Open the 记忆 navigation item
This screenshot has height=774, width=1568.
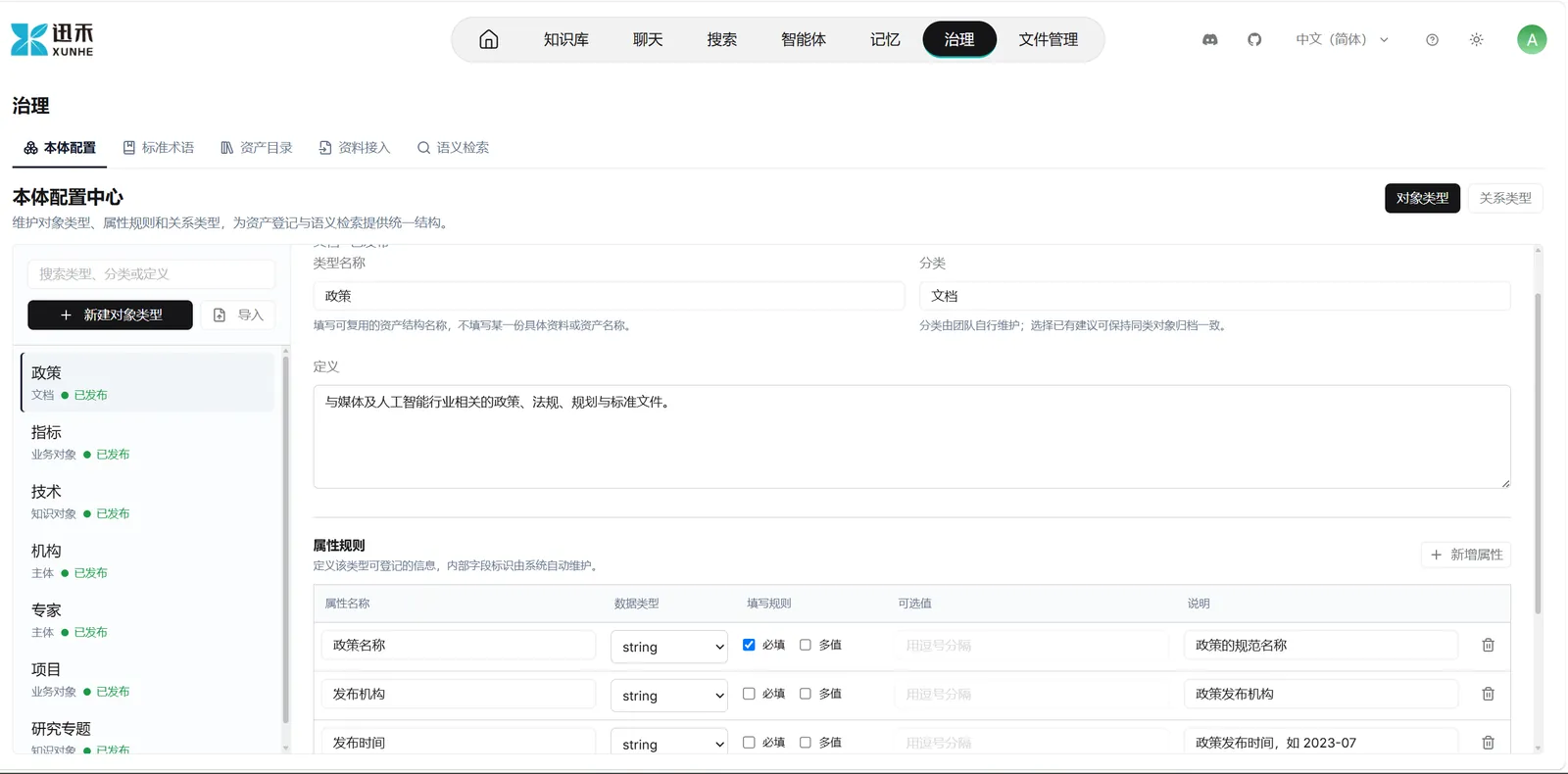pyautogui.click(x=885, y=39)
